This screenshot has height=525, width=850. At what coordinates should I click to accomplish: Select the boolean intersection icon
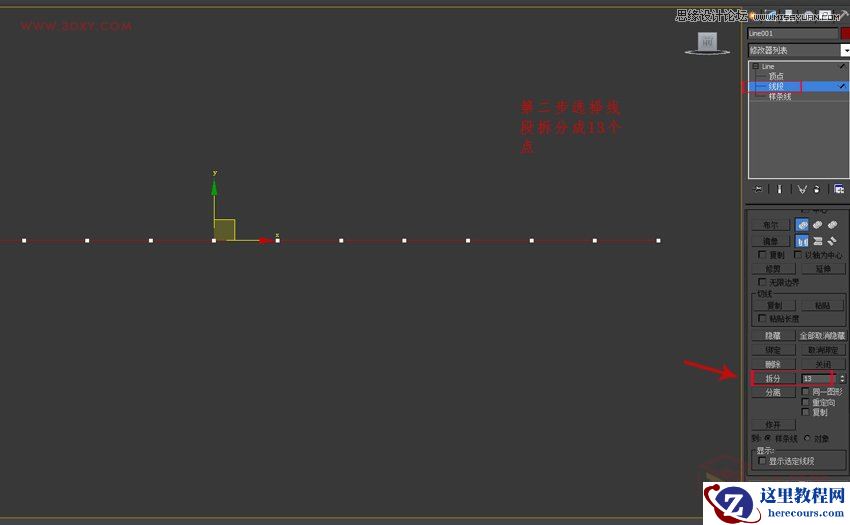[x=832, y=225]
